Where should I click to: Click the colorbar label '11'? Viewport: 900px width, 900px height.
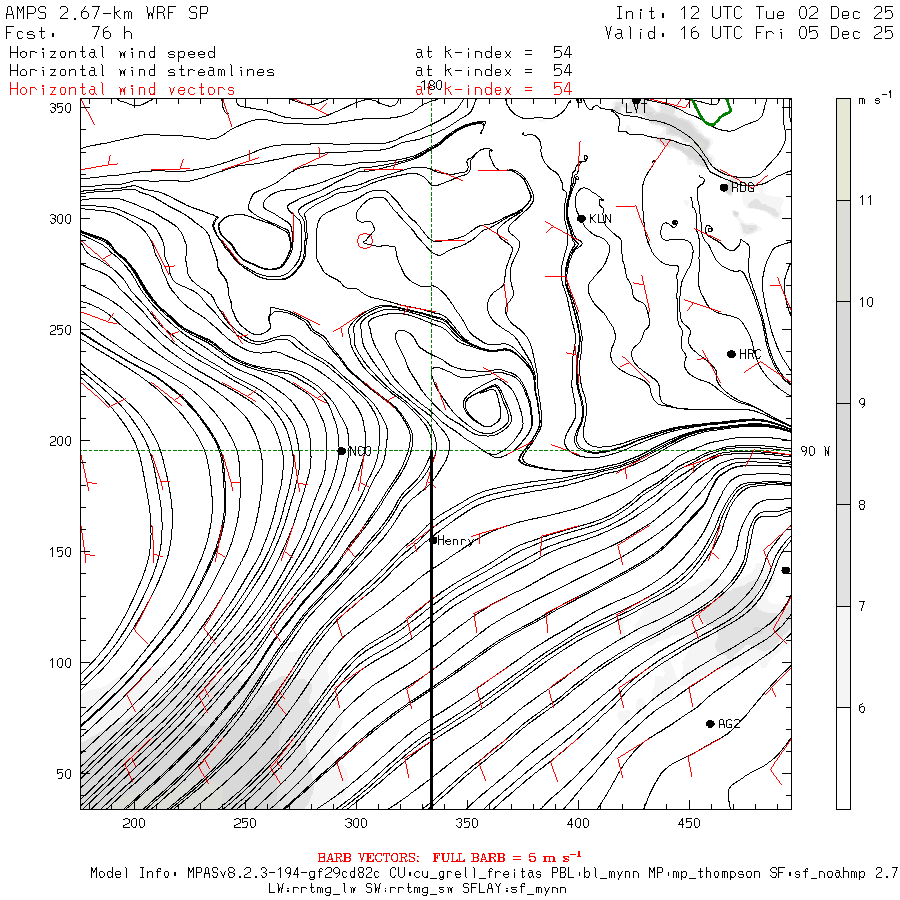tap(866, 200)
